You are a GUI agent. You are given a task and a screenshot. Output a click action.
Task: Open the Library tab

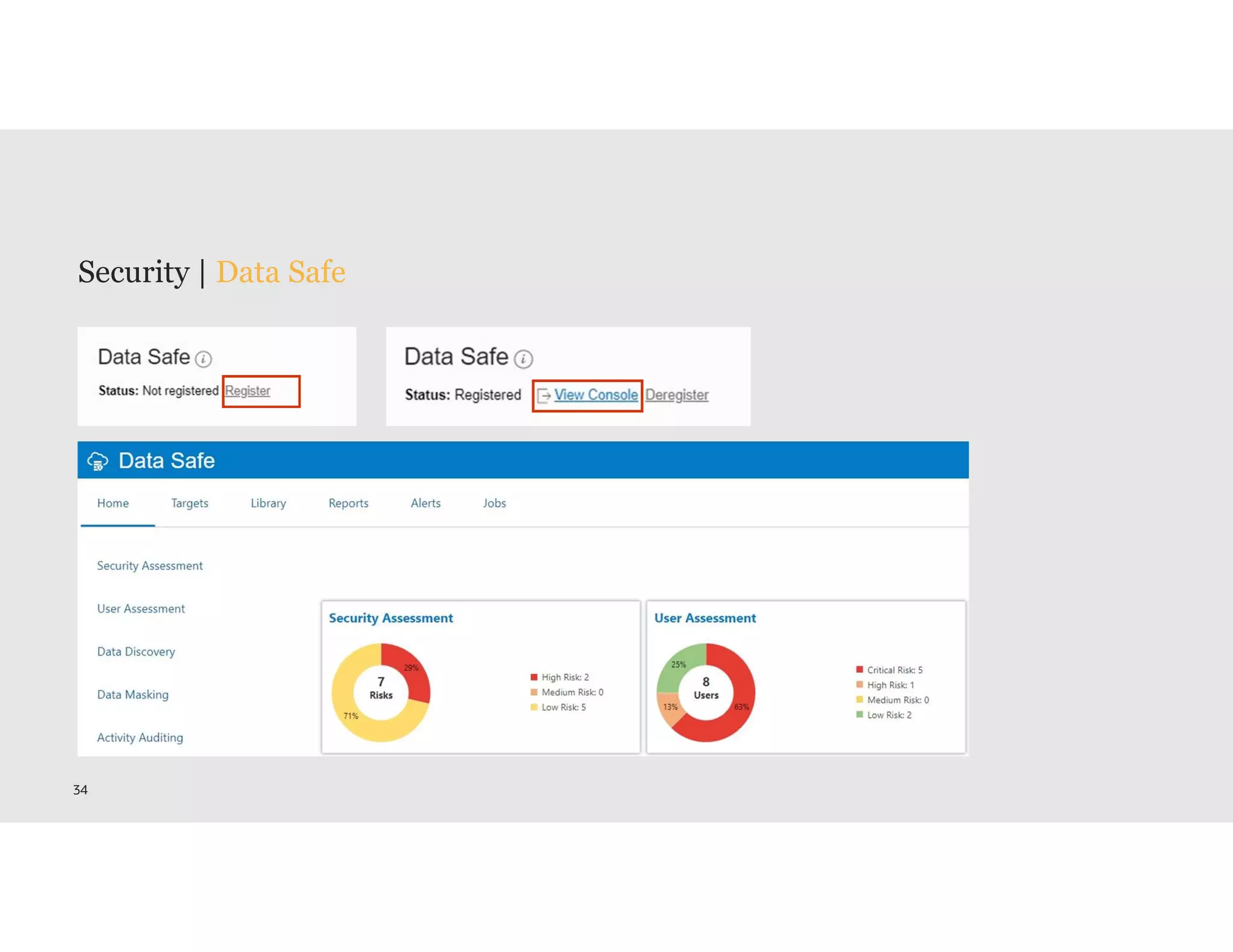[268, 503]
